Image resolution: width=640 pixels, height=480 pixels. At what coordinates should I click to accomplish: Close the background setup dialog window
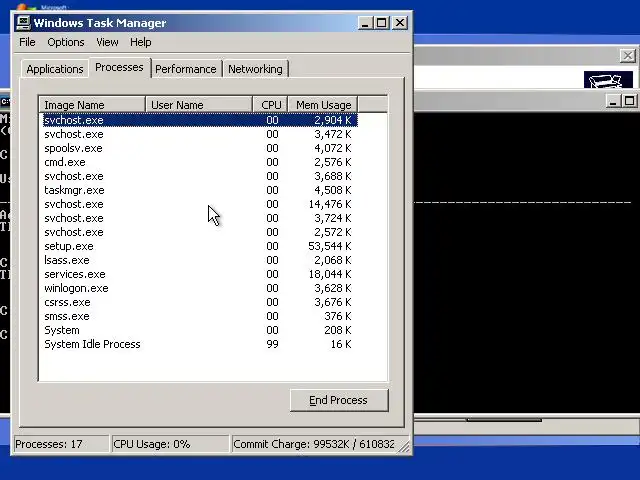(627, 56)
